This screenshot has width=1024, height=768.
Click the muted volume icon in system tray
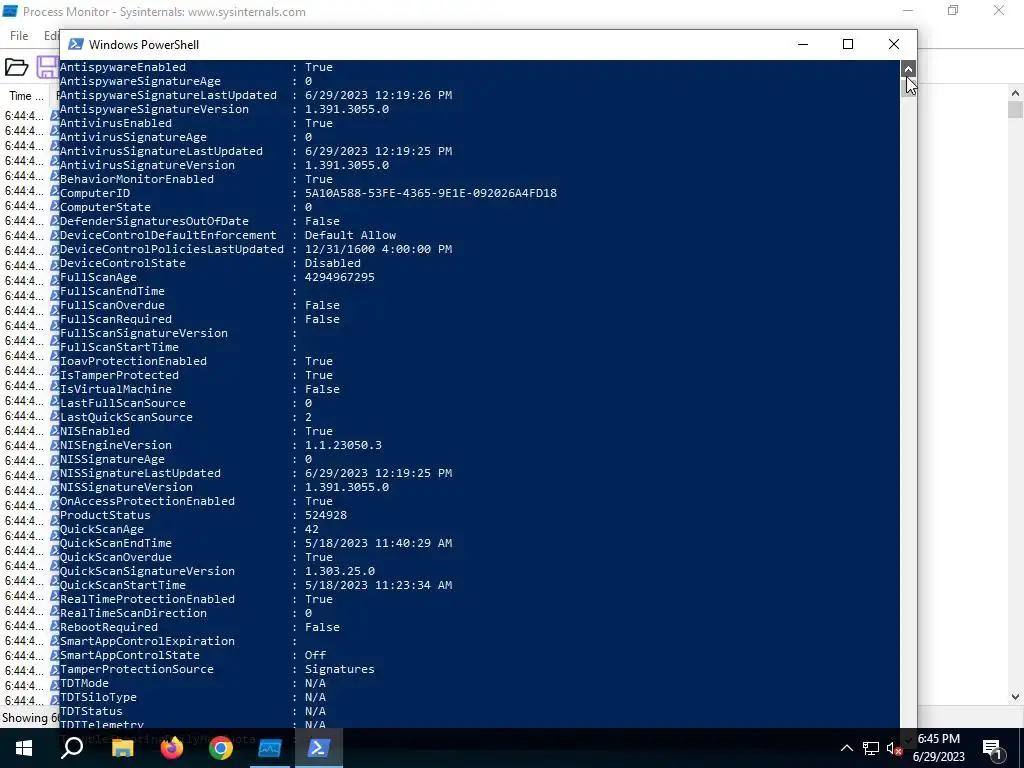coord(894,748)
